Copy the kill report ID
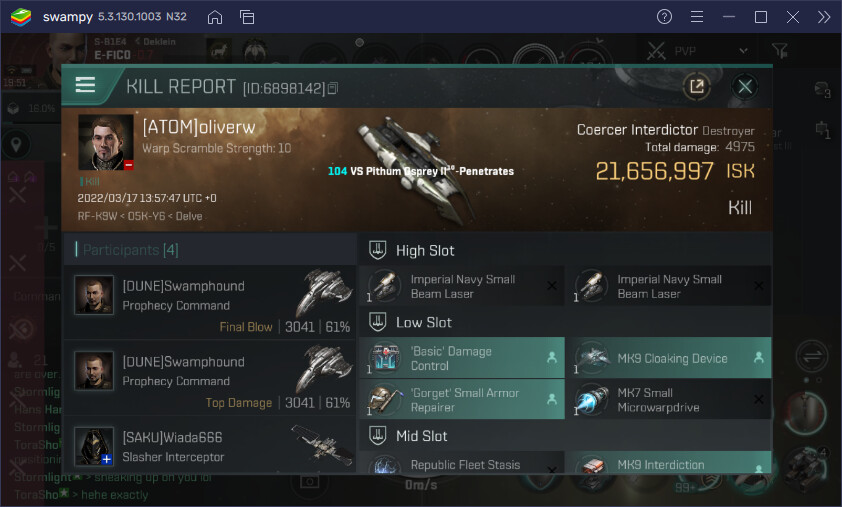Screen dimensions: 842x507 point(333,89)
